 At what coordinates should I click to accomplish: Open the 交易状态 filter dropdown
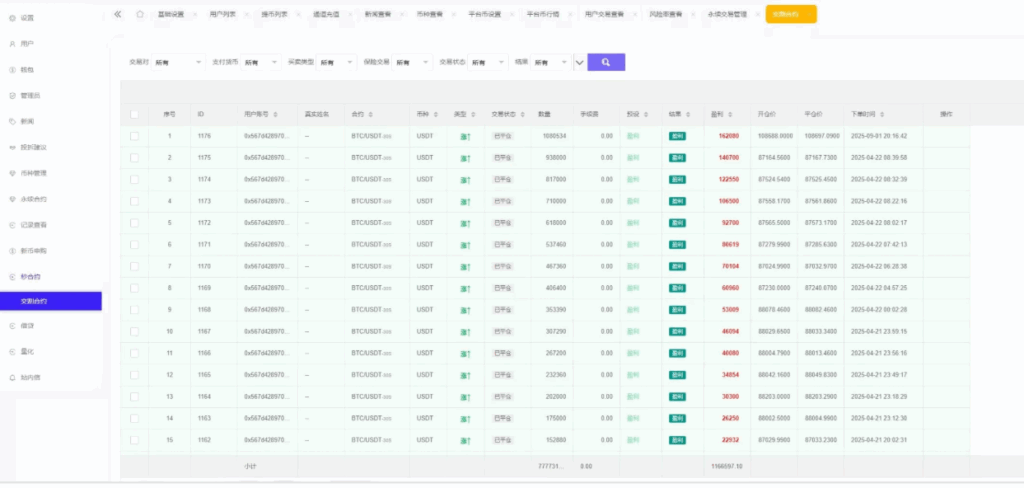[x=488, y=62]
